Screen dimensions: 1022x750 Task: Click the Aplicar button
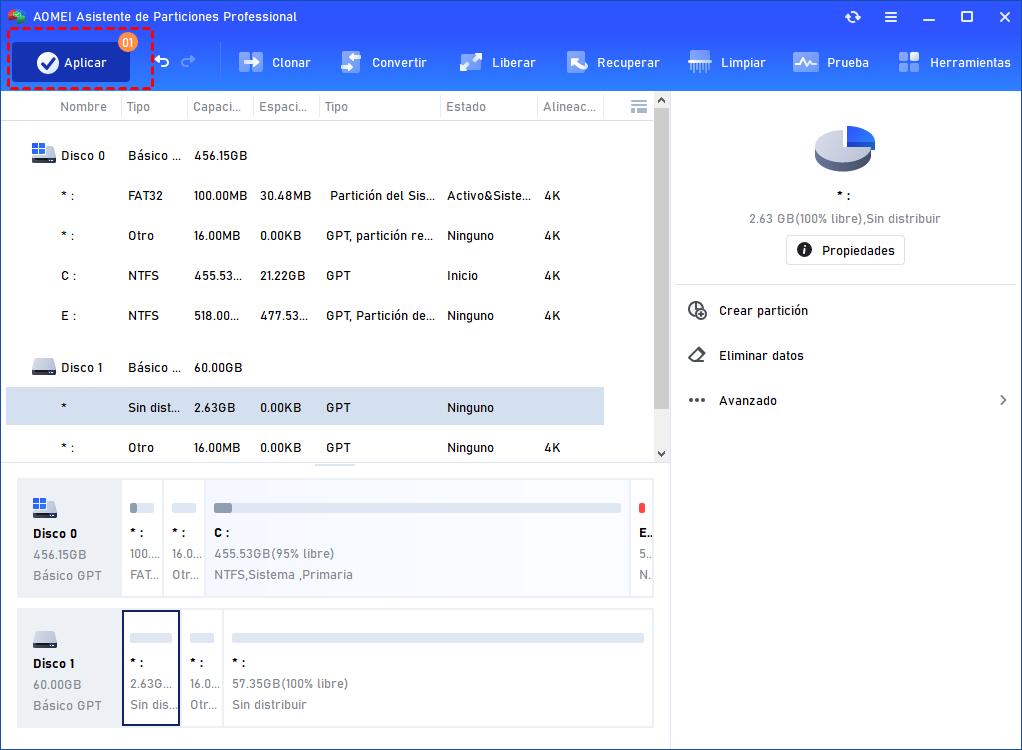coord(71,63)
